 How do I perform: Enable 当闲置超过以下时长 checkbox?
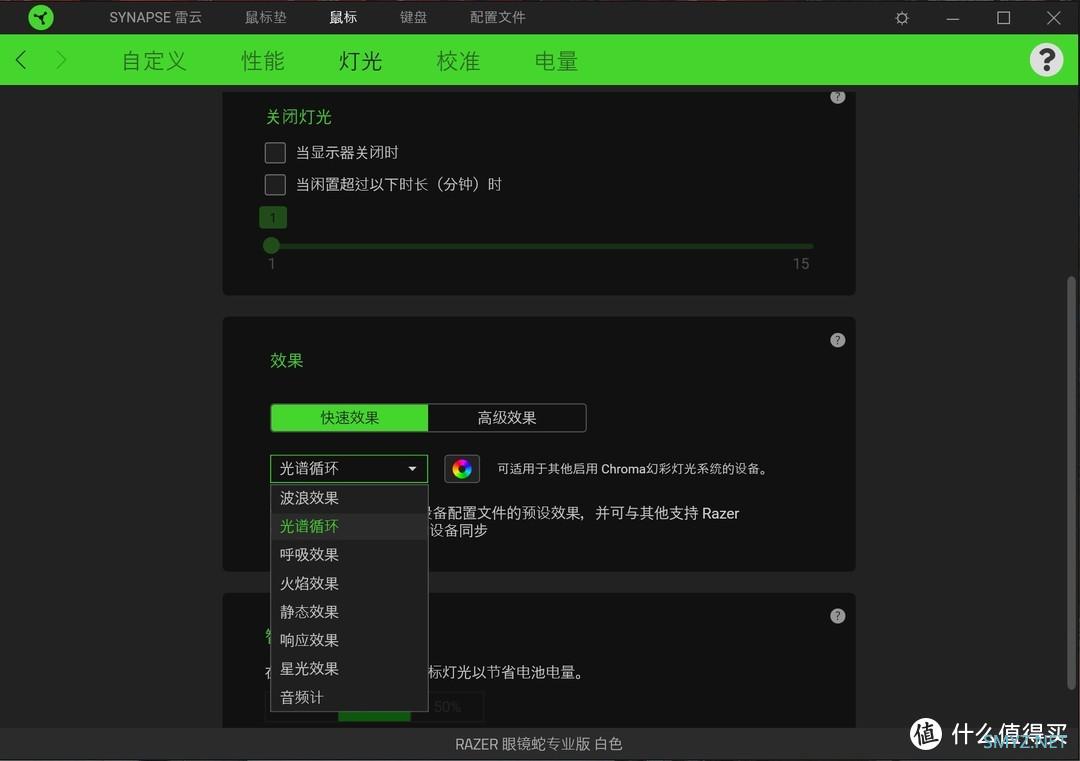point(275,184)
